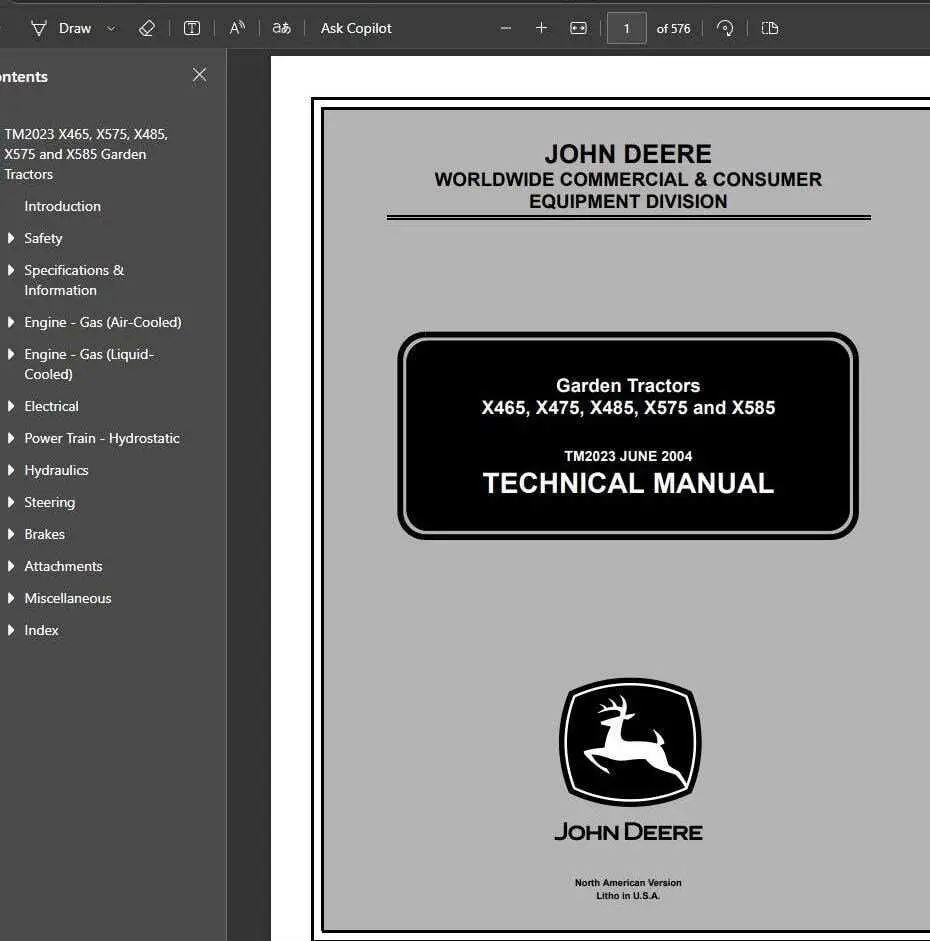930x941 pixels.
Task: Jump to Attachments entry
Action: [x=63, y=567]
